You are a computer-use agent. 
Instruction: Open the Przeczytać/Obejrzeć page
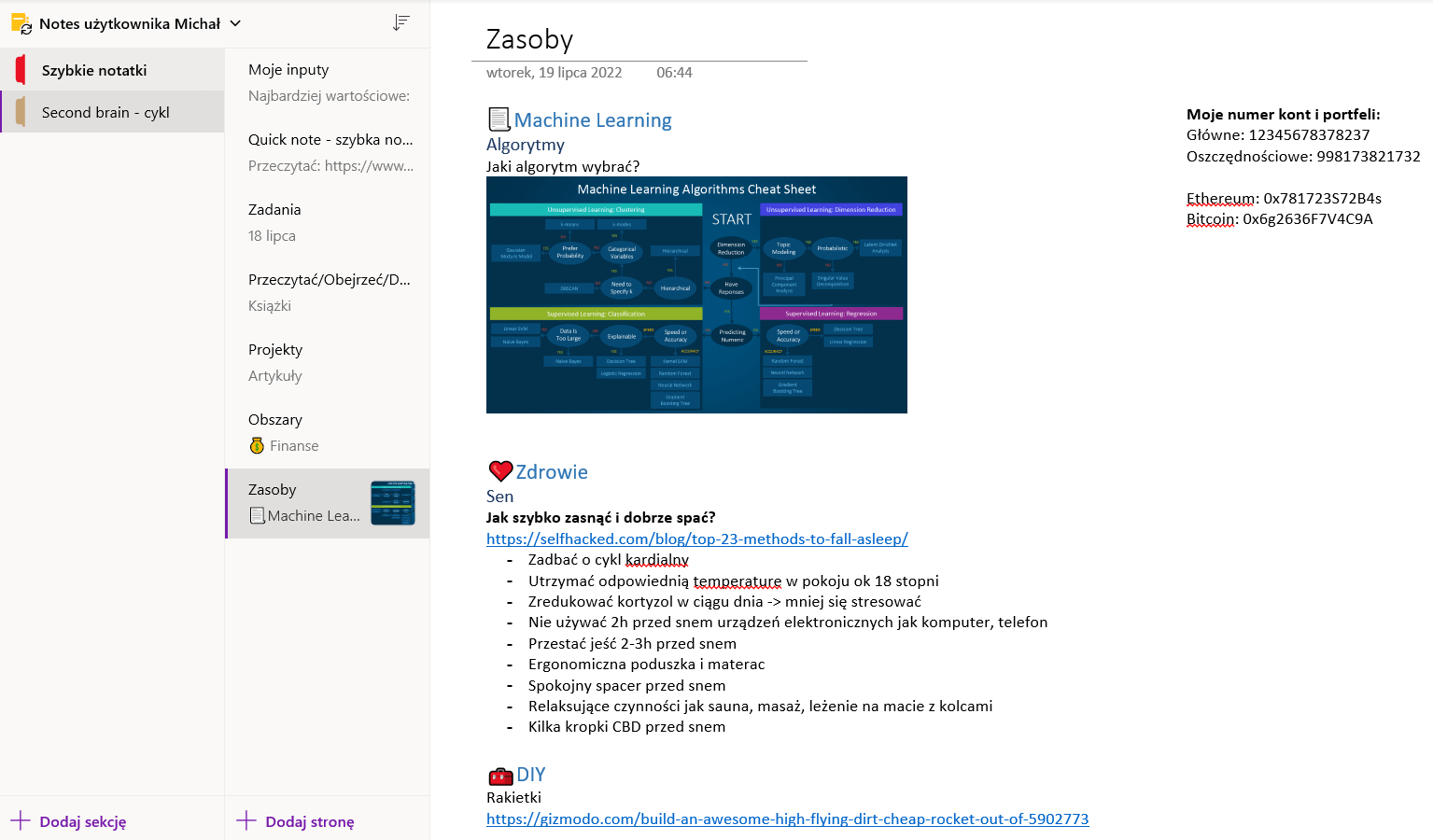[328, 293]
